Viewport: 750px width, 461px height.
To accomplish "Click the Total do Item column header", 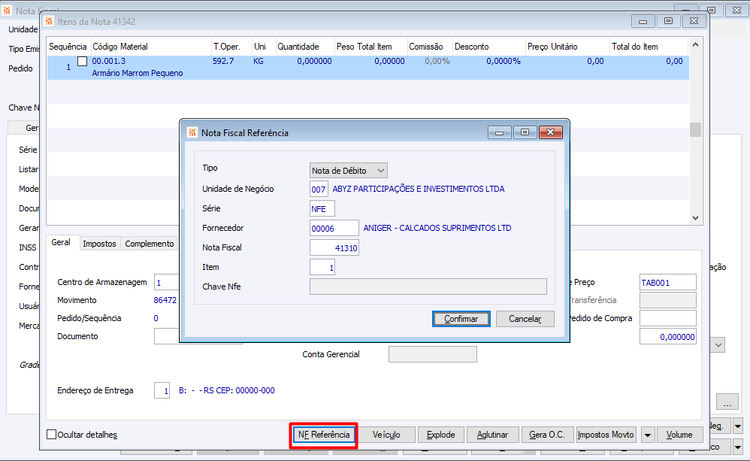I will click(649, 46).
